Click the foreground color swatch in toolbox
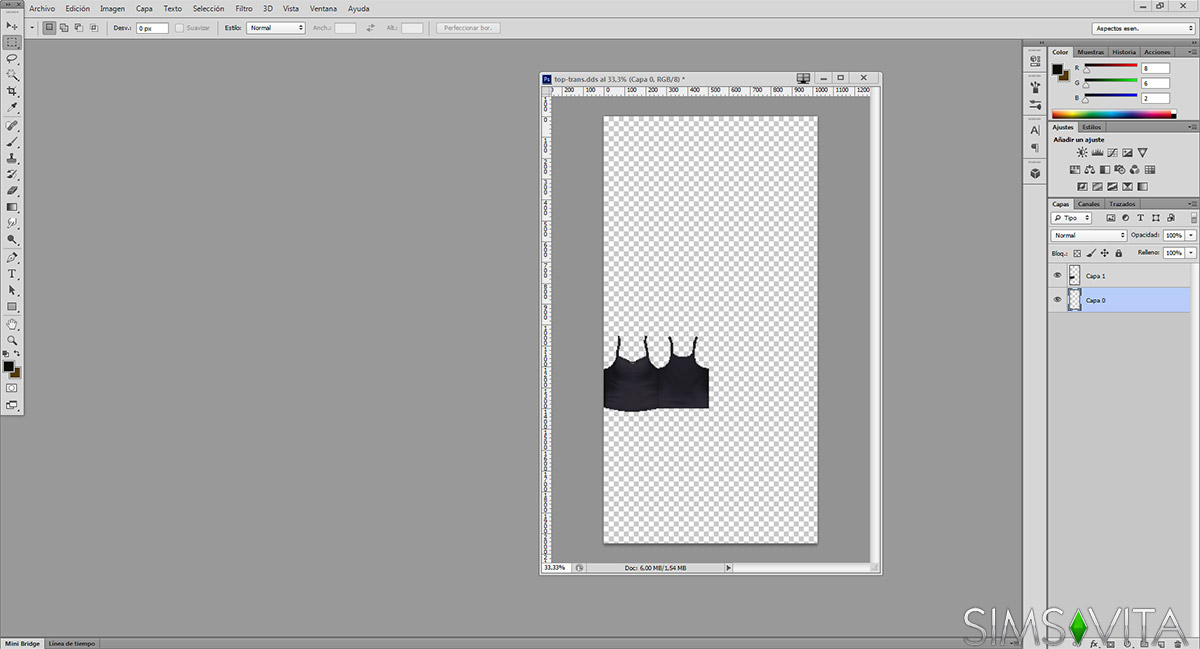Screen dimensions: 1200x649 pos(9,367)
